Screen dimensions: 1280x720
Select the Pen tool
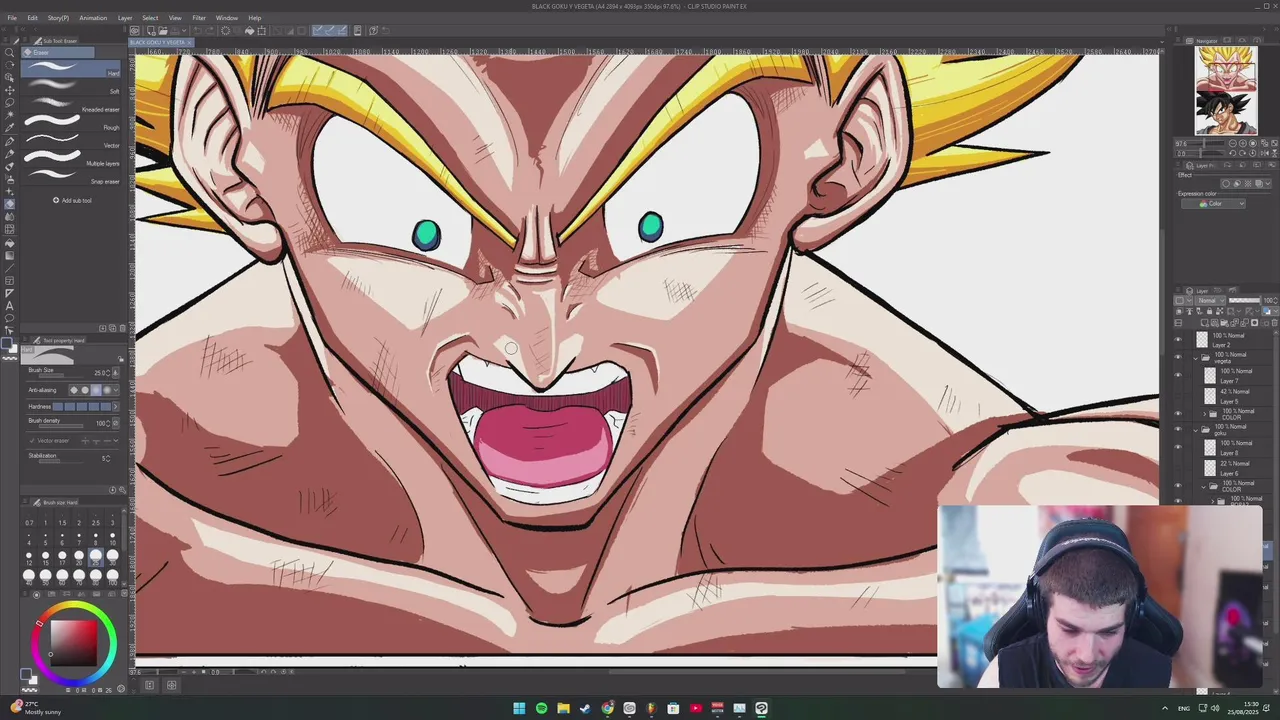coord(9,141)
